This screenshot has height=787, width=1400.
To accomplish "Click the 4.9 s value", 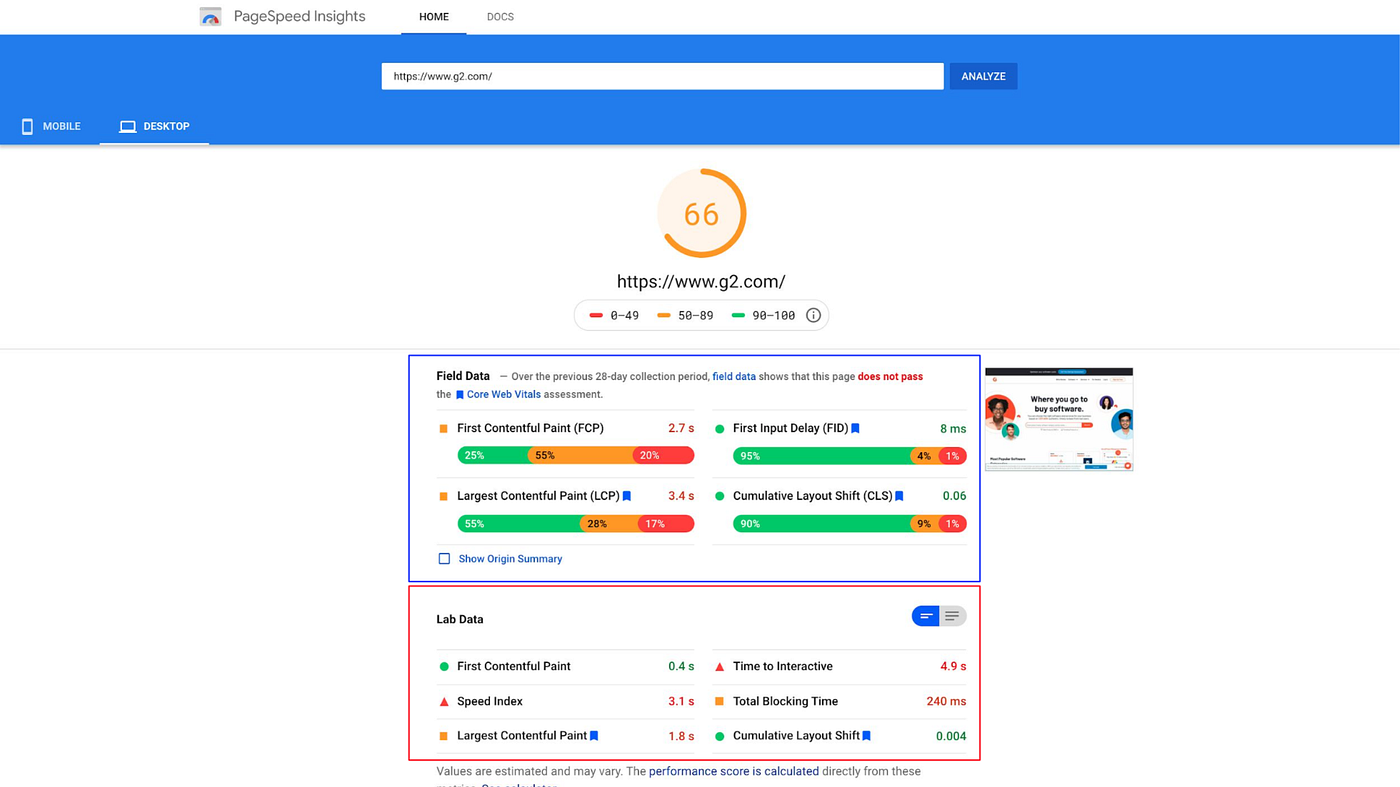I will (x=953, y=666).
